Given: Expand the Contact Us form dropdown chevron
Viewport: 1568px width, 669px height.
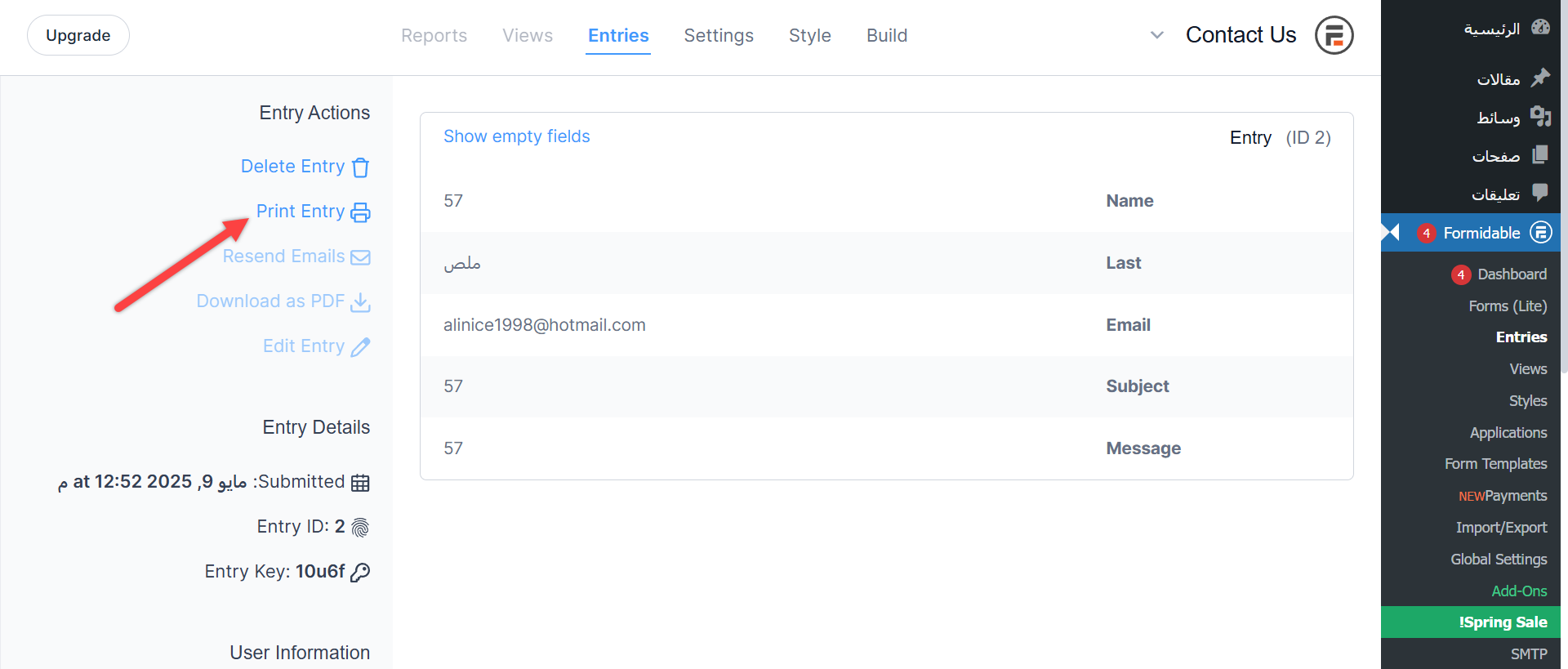Looking at the screenshot, I should tap(1156, 35).
